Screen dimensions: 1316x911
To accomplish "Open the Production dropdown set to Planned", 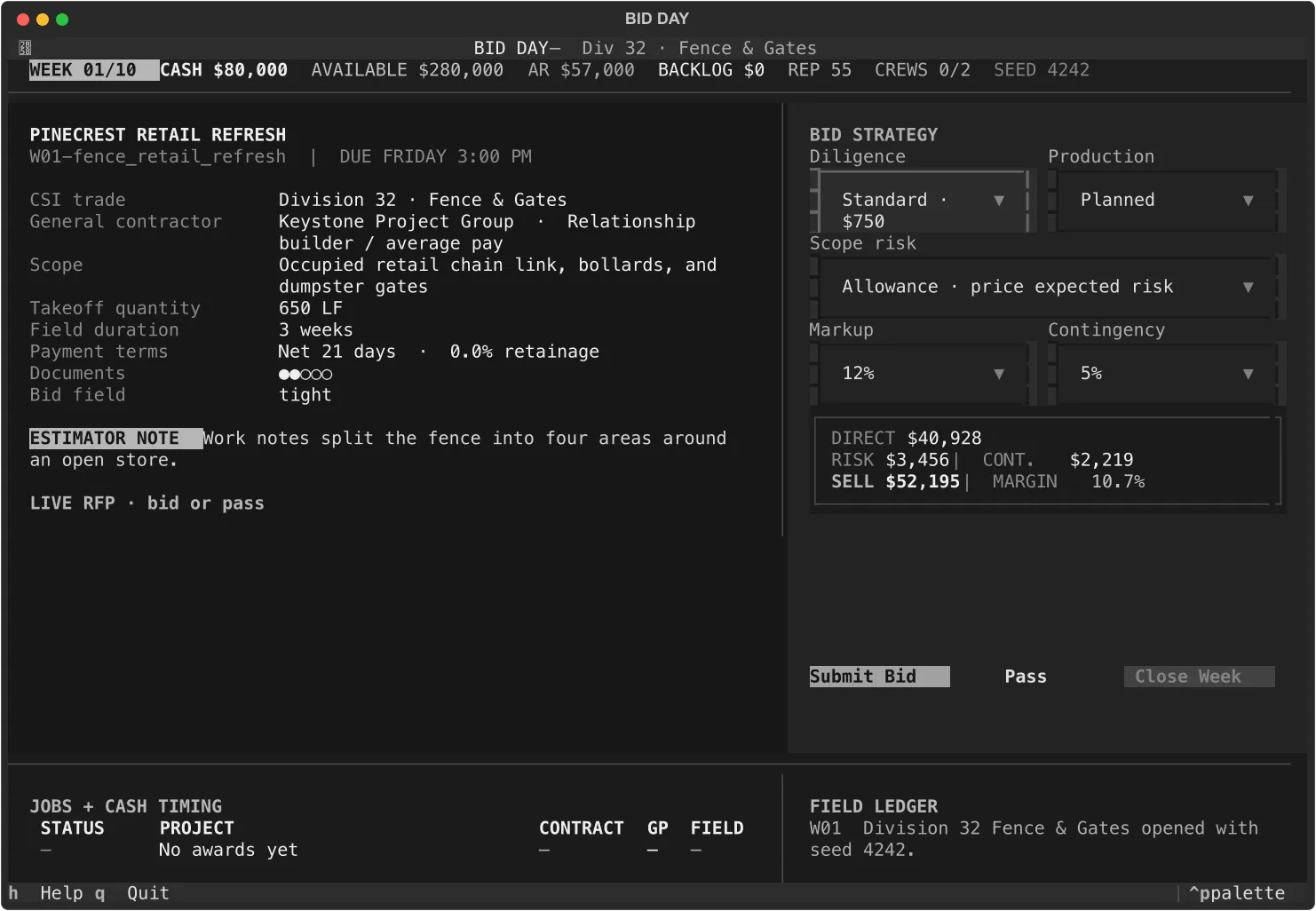I will [1166, 200].
